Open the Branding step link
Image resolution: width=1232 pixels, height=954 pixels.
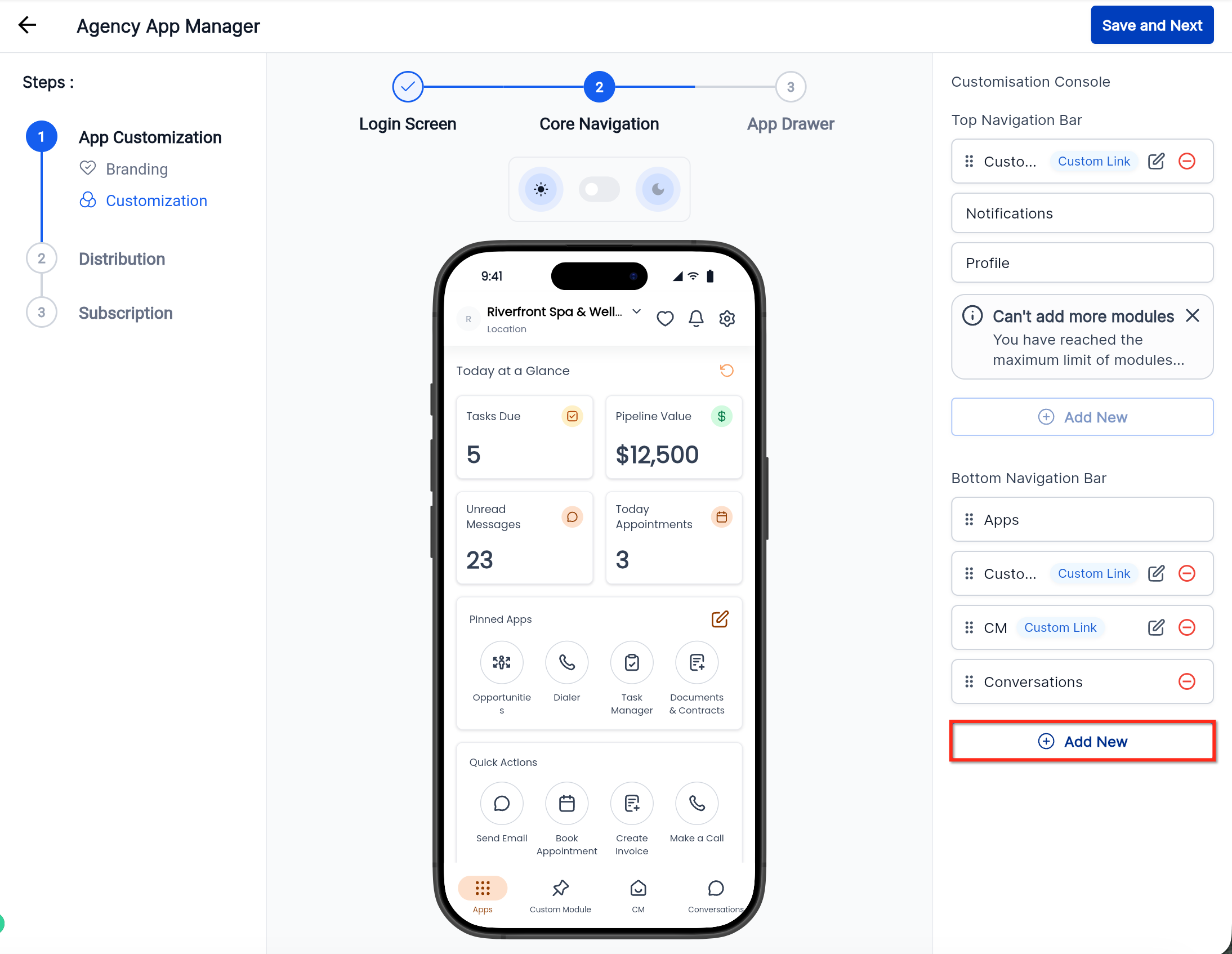(136, 169)
